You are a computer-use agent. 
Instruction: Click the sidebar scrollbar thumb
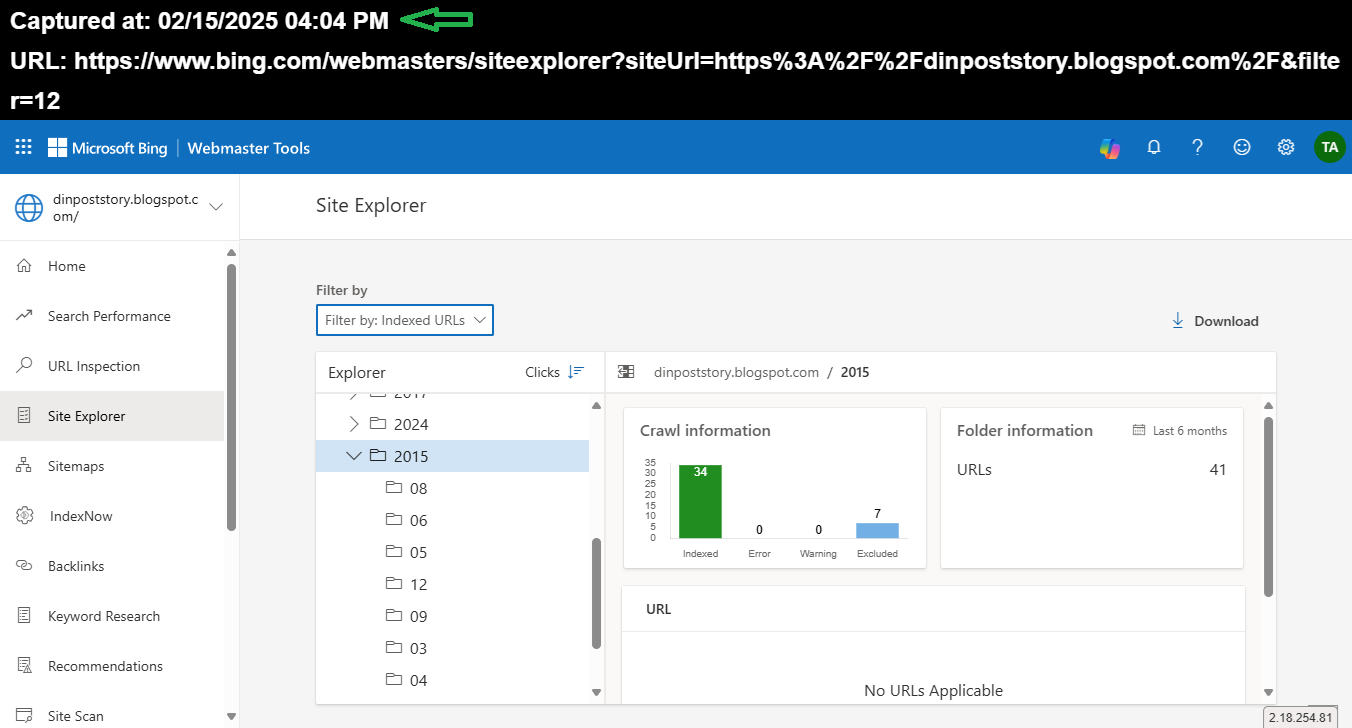point(232,396)
